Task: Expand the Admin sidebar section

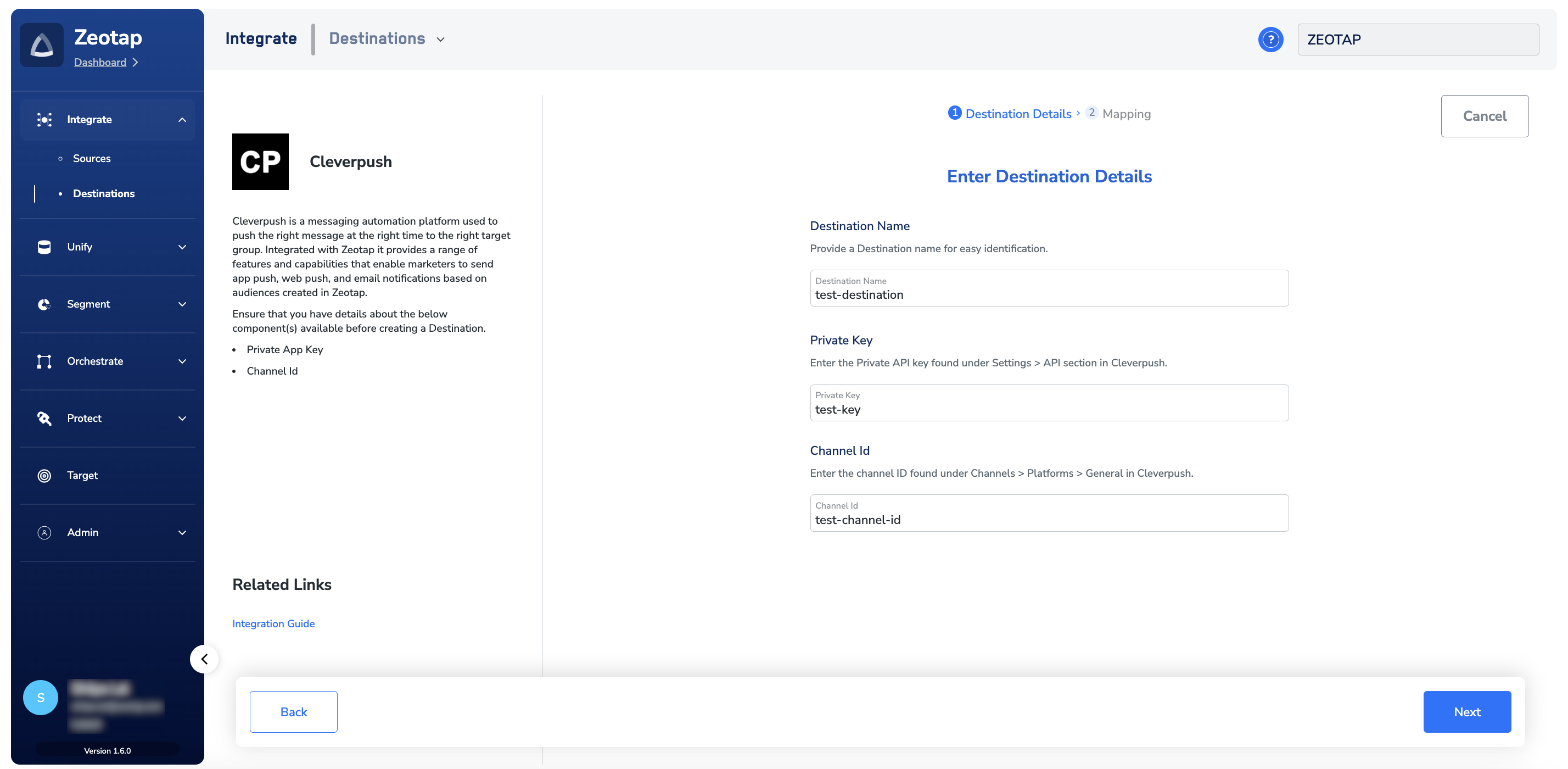Action: [182, 533]
